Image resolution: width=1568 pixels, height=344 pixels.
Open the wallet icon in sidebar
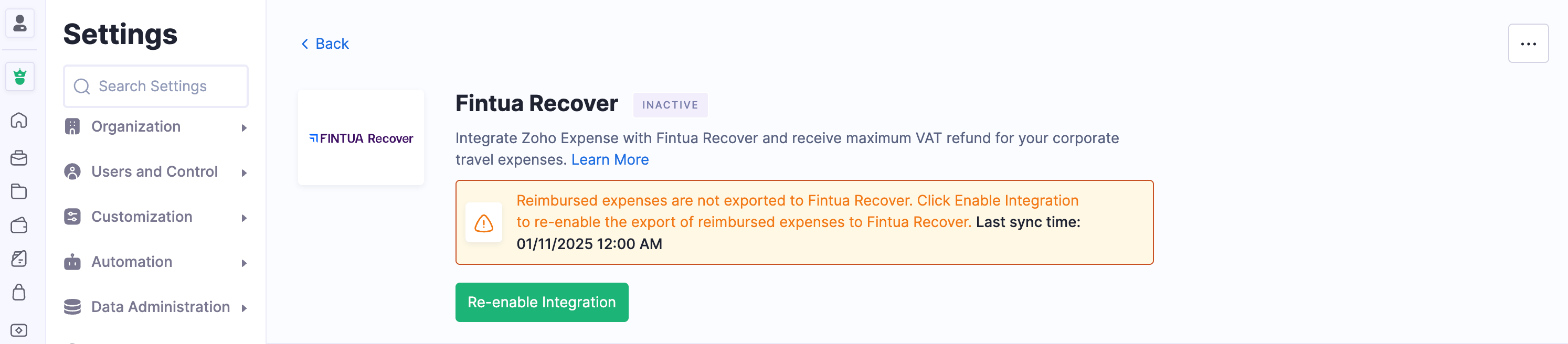[x=19, y=225]
